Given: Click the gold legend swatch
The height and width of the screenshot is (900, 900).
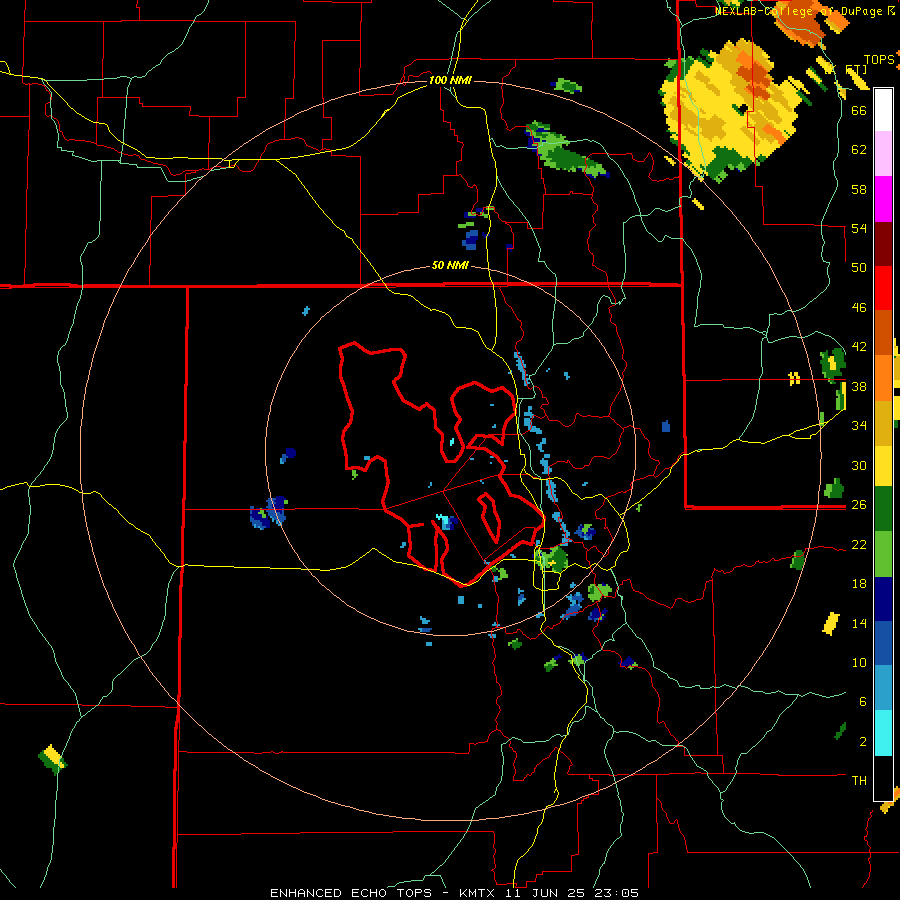Looking at the screenshot, I should pyautogui.click(x=883, y=423).
